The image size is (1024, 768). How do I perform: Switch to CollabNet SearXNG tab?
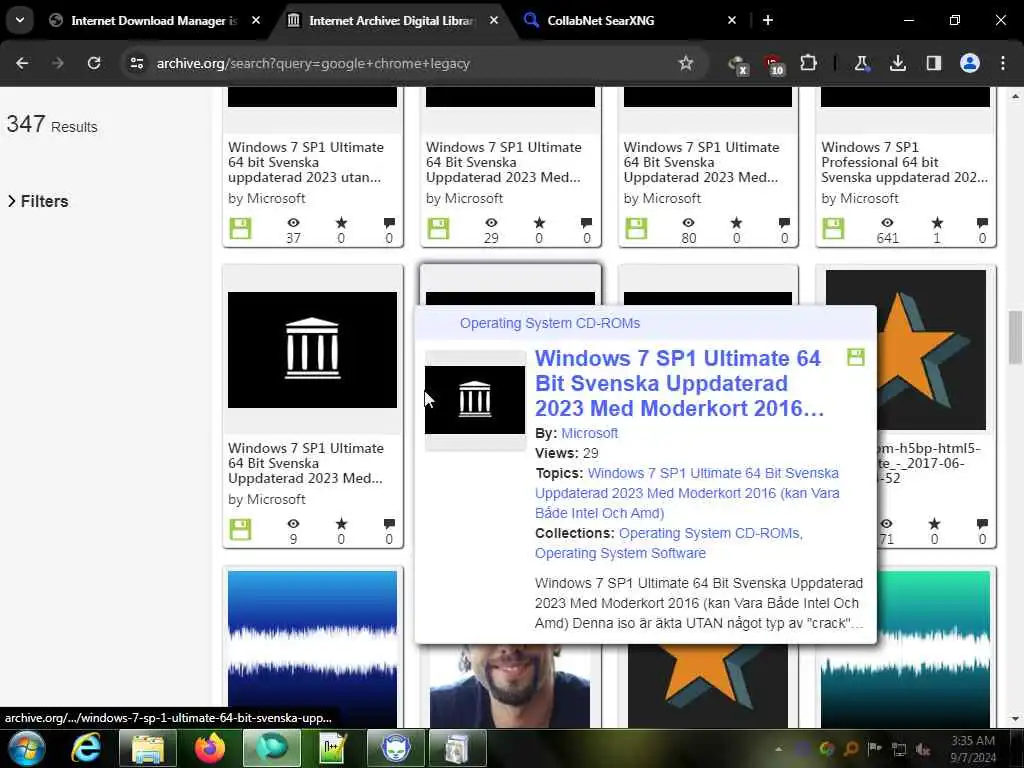click(x=601, y=21)
